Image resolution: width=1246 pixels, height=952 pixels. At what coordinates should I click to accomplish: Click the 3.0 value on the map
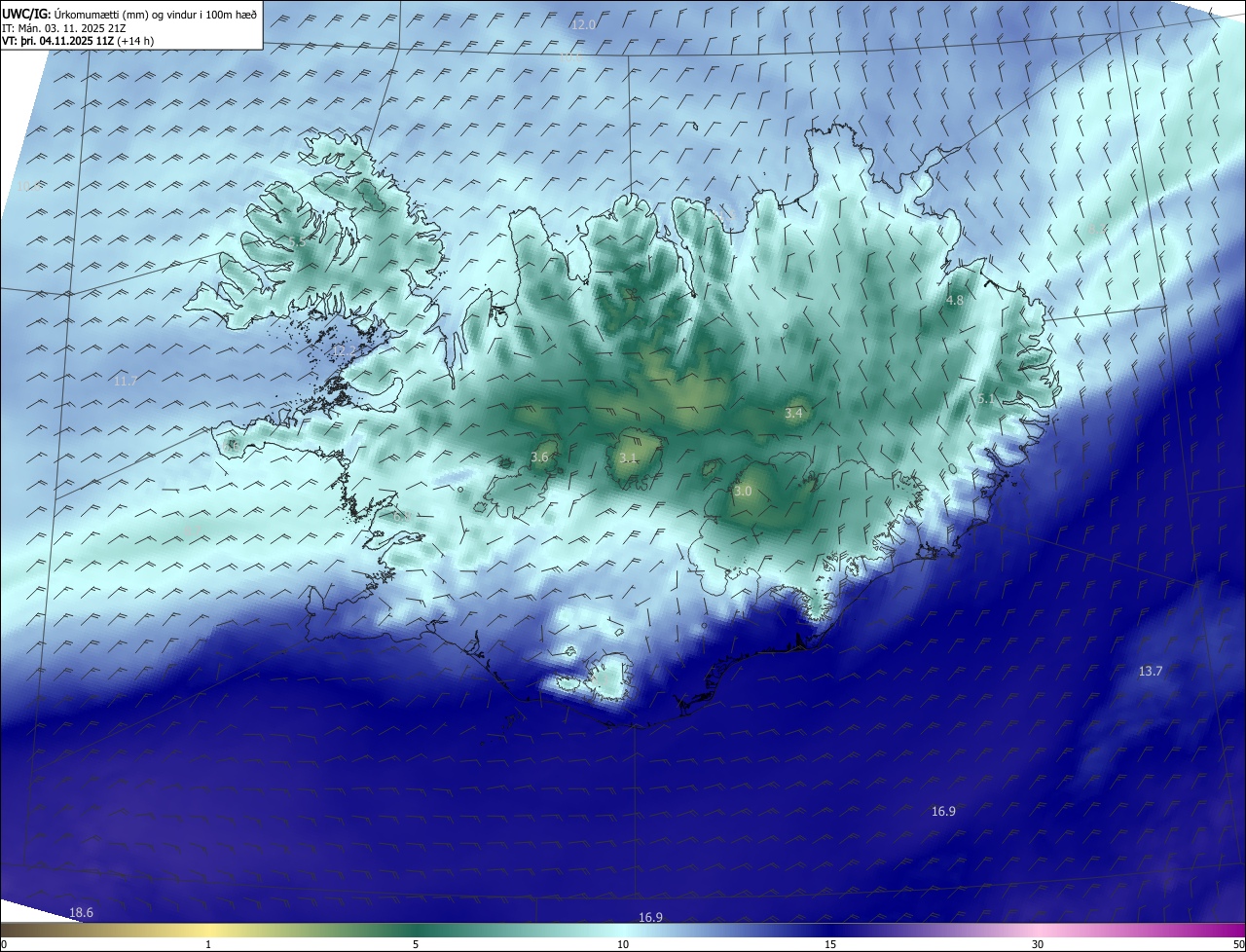coord(743,491)
